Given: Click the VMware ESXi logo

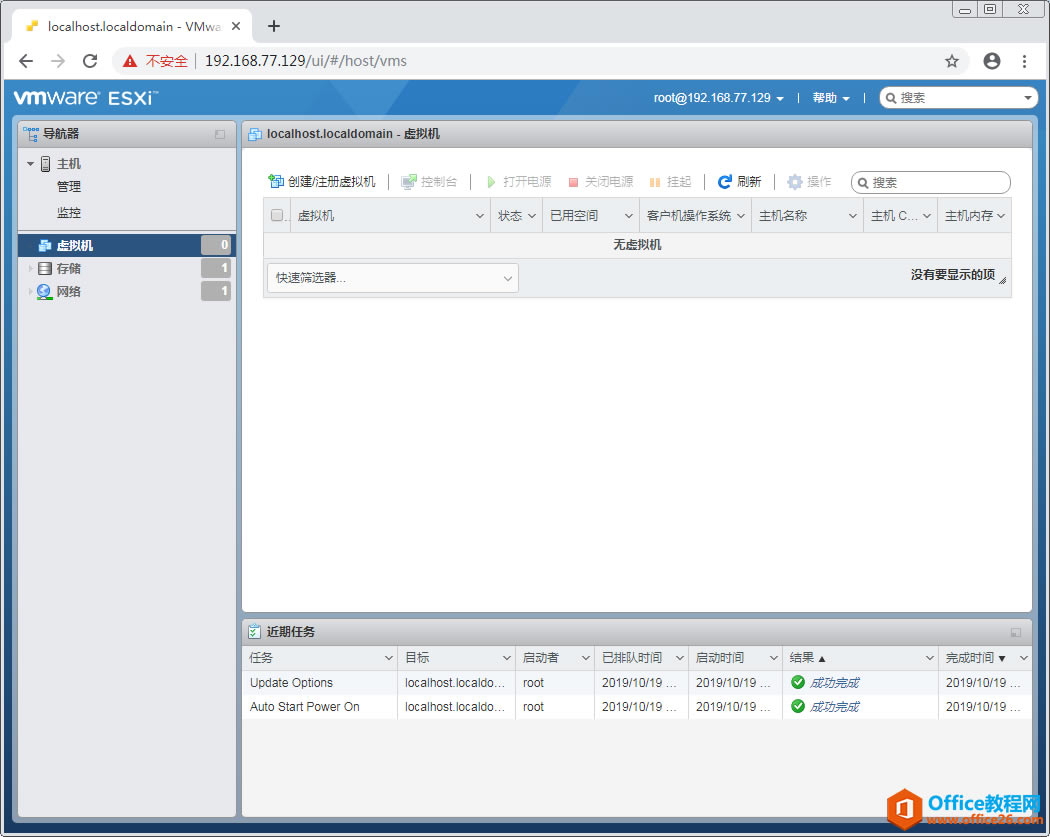Looking at the screenshot, I should [x=85, y=98].
